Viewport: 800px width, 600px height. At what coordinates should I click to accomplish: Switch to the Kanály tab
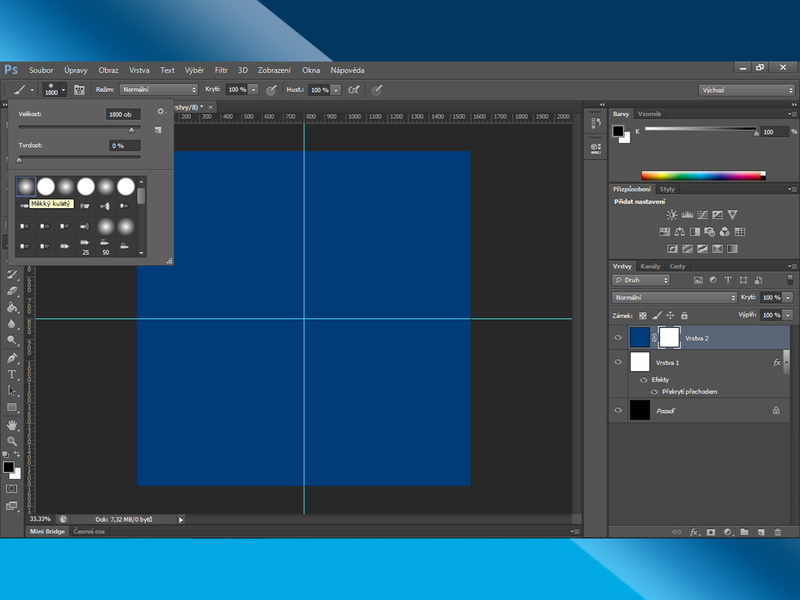pyautogui.click(x=650, y=266)
